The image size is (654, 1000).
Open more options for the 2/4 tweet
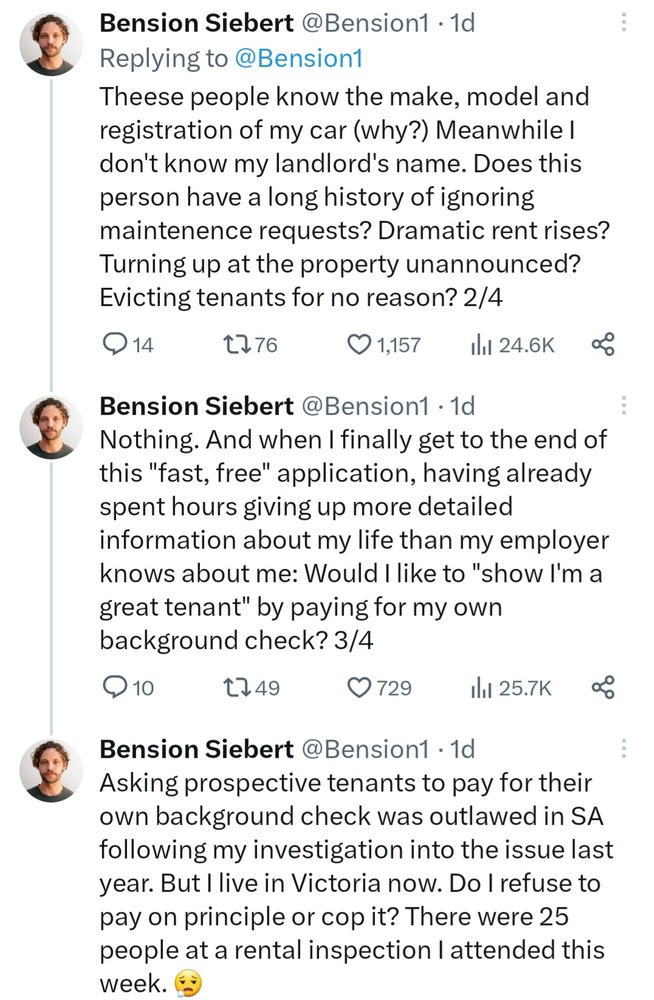625,24
